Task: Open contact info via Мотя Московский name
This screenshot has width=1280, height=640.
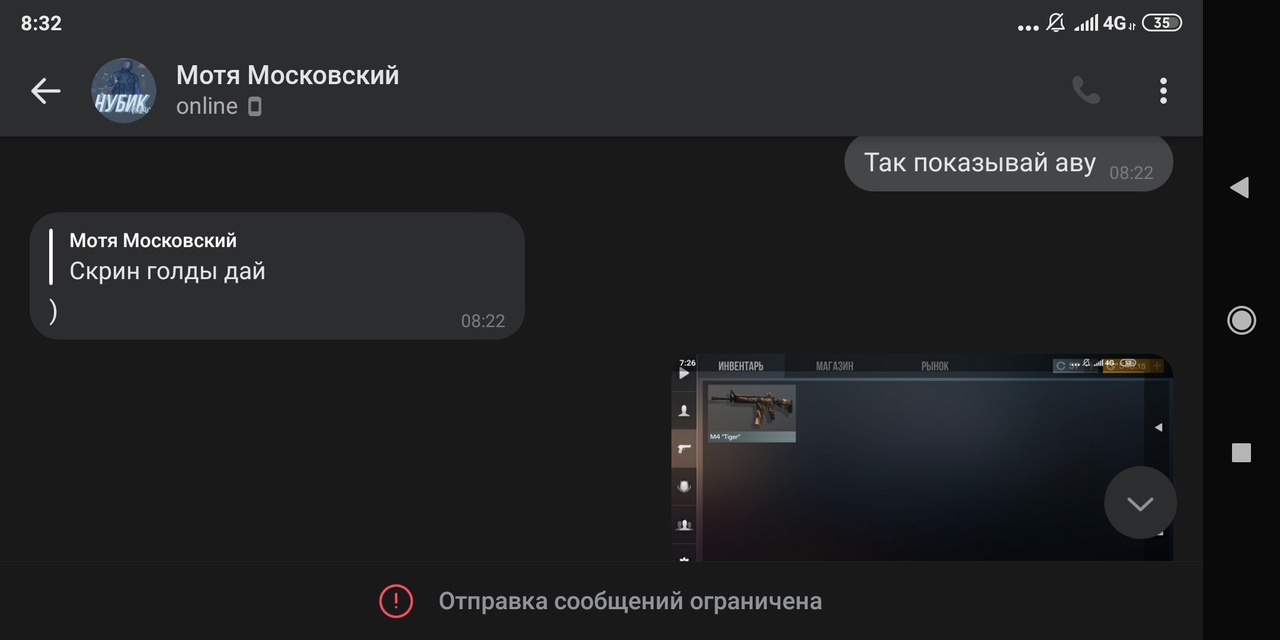Action: tap(287, 75)
